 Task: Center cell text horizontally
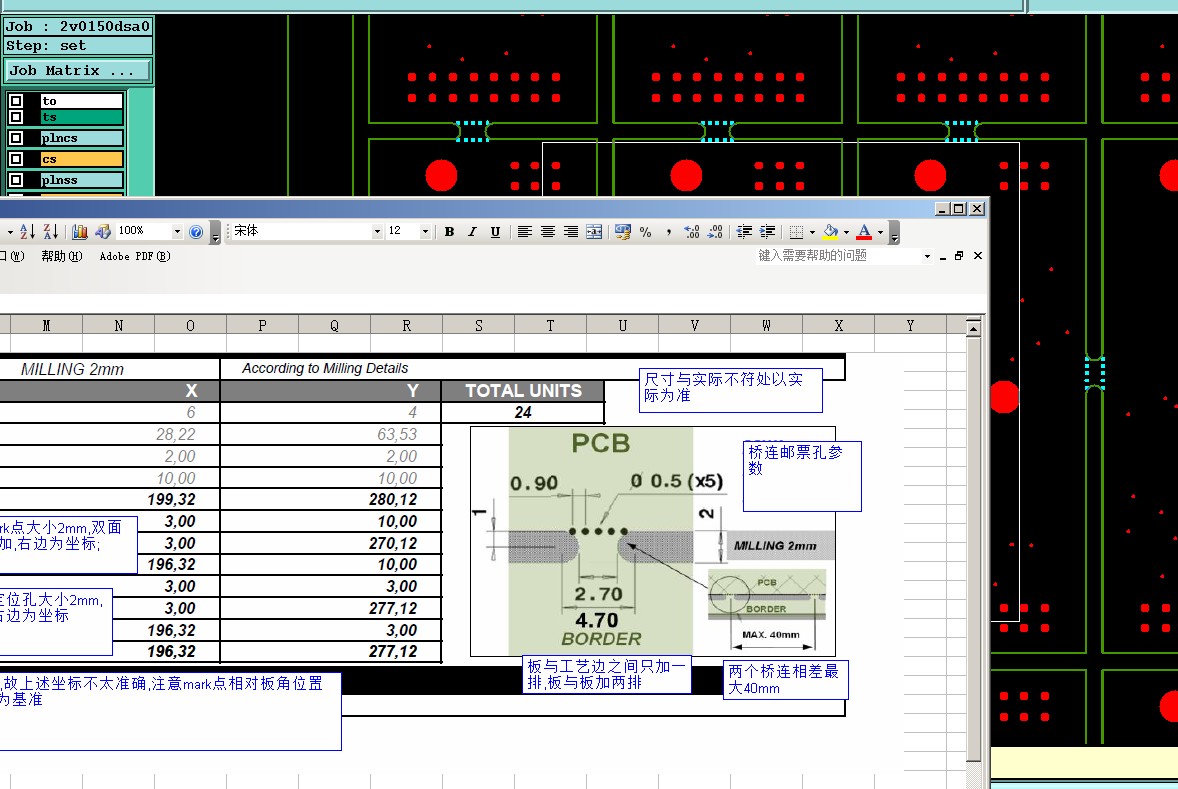tap(548, 231)
